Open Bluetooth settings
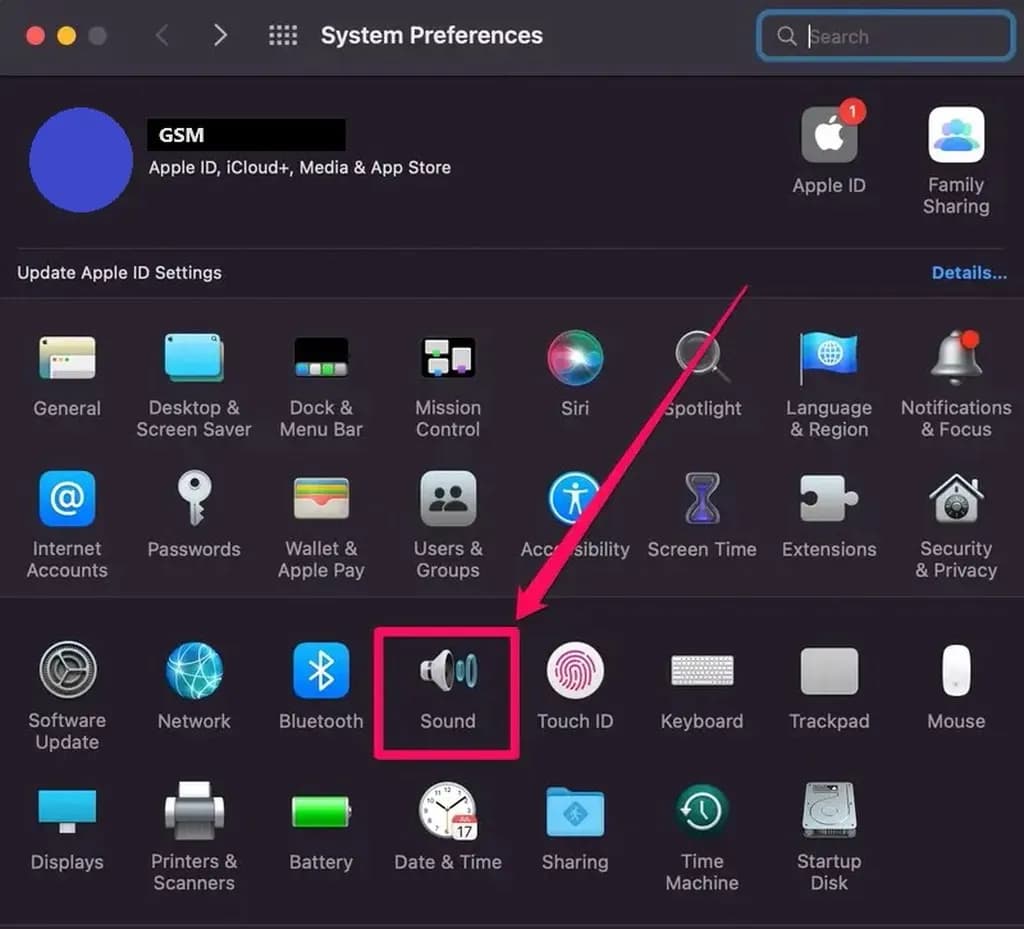This screenshot has height=929, width=1024. [x=321, y=672]
